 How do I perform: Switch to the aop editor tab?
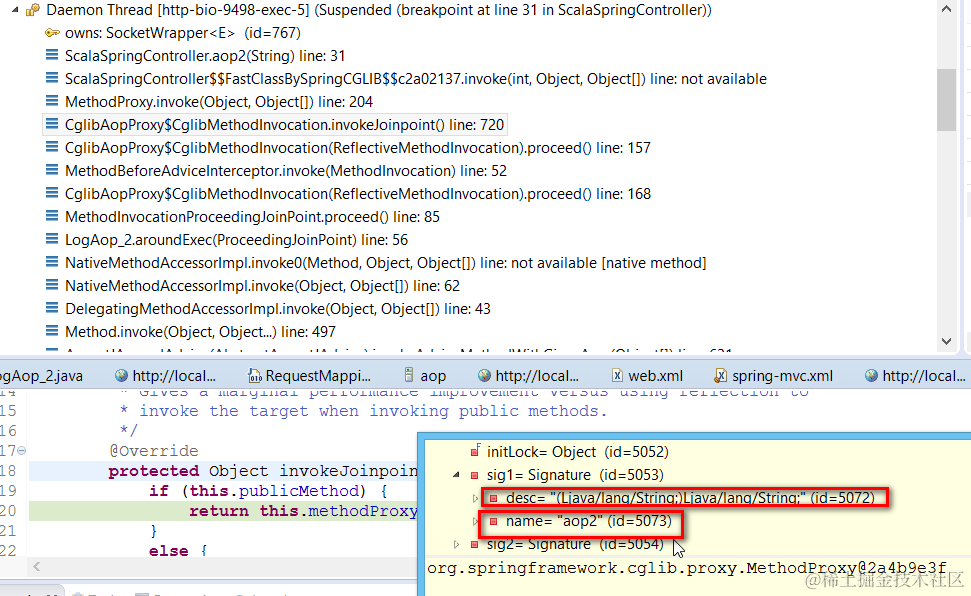point(425,375)
